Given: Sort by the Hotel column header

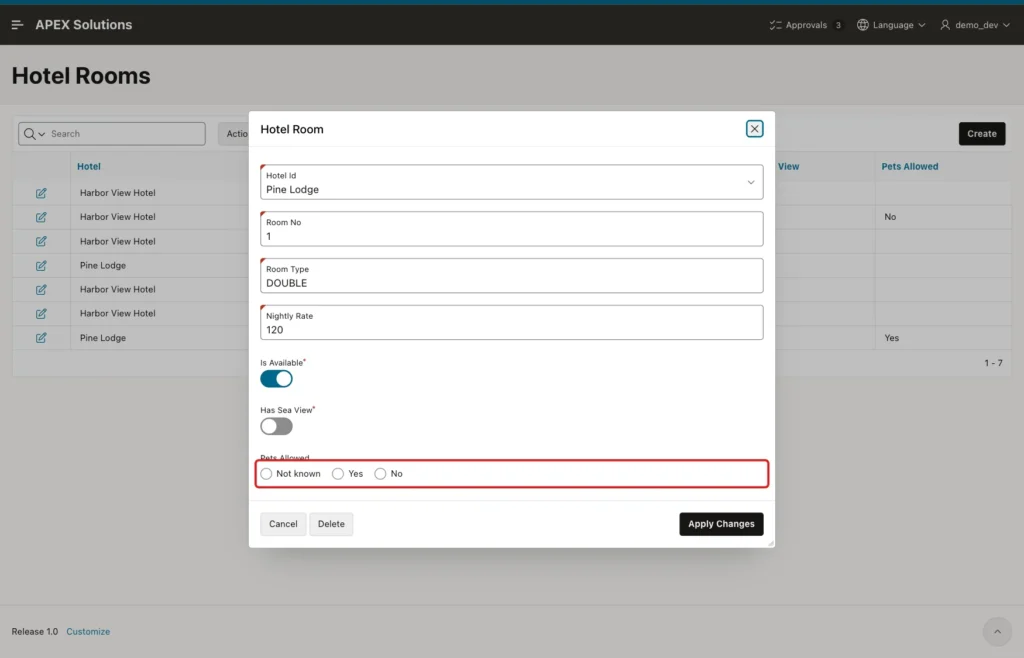Looking at the screenshot, I should [x=89, y=166].
